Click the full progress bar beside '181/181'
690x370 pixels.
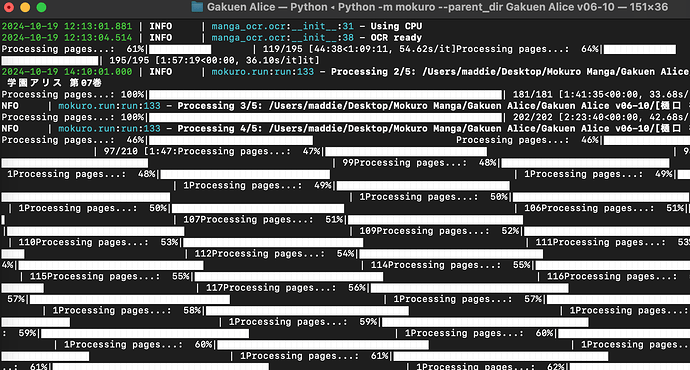pos(325,95)
